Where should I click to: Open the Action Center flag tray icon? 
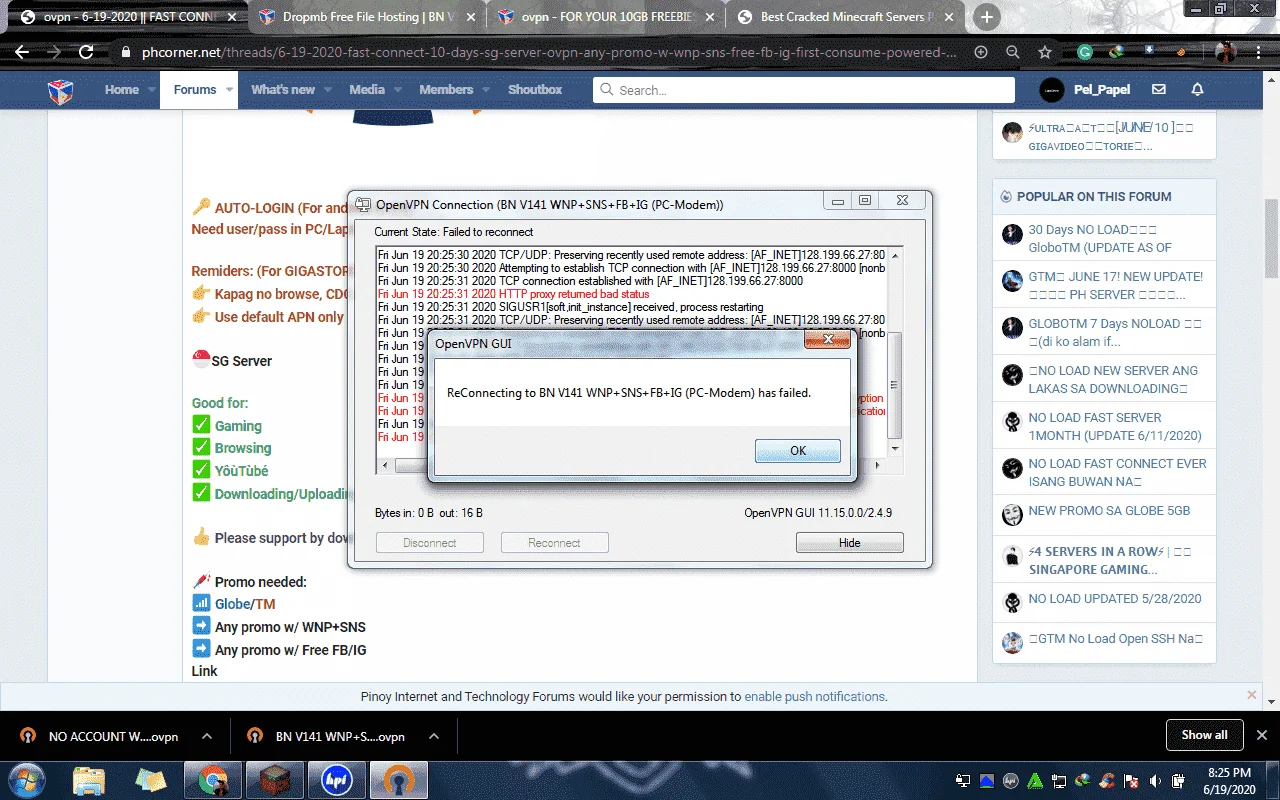click(x=1133, y=780)
